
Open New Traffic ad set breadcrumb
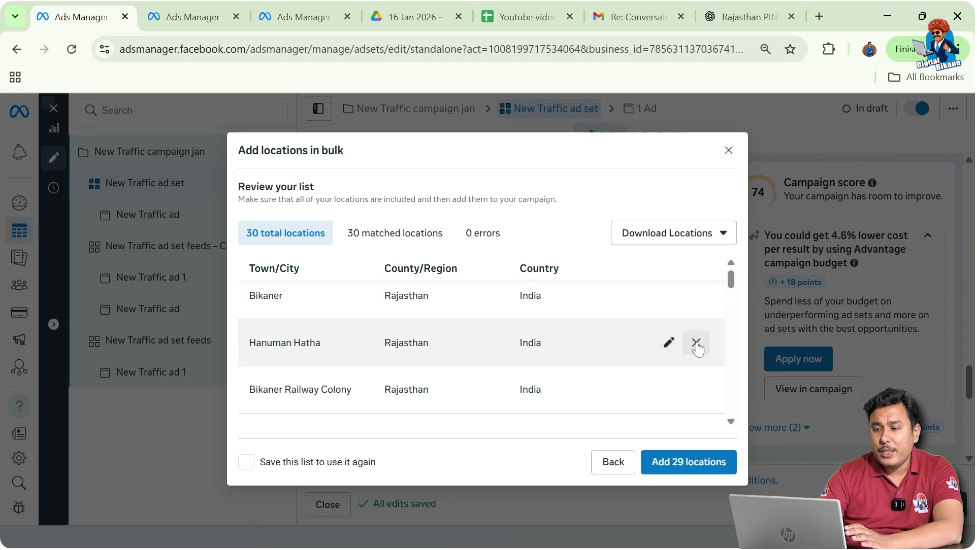click(x=549, y=108)
